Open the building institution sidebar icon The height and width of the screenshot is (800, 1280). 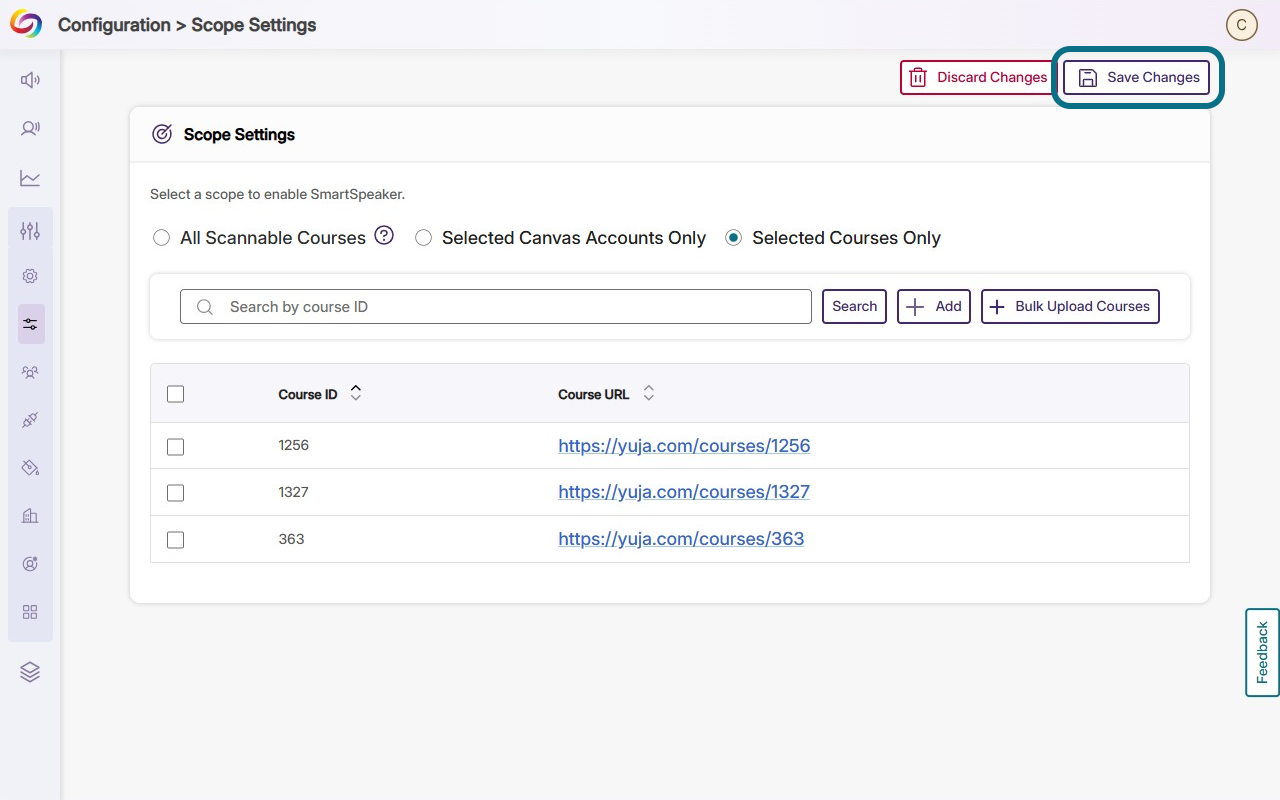(x=30, y=516)
